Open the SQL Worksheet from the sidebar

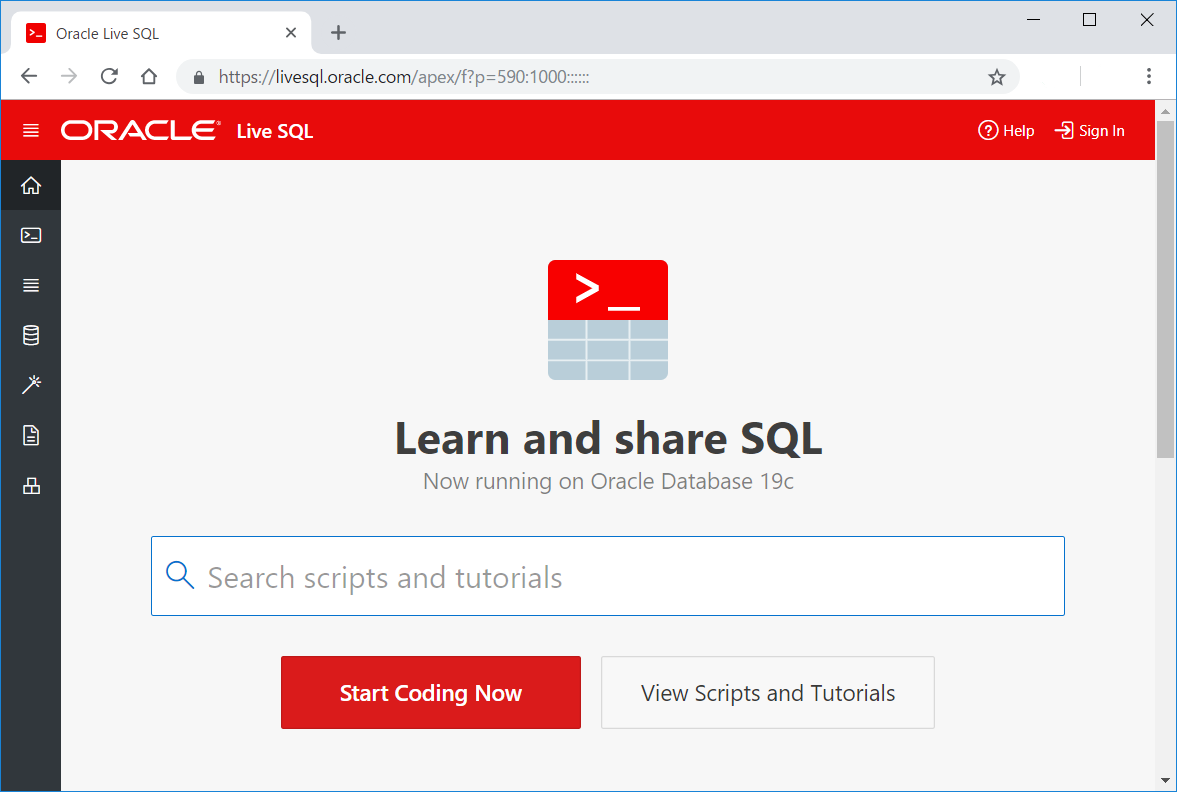pos(30,235)
